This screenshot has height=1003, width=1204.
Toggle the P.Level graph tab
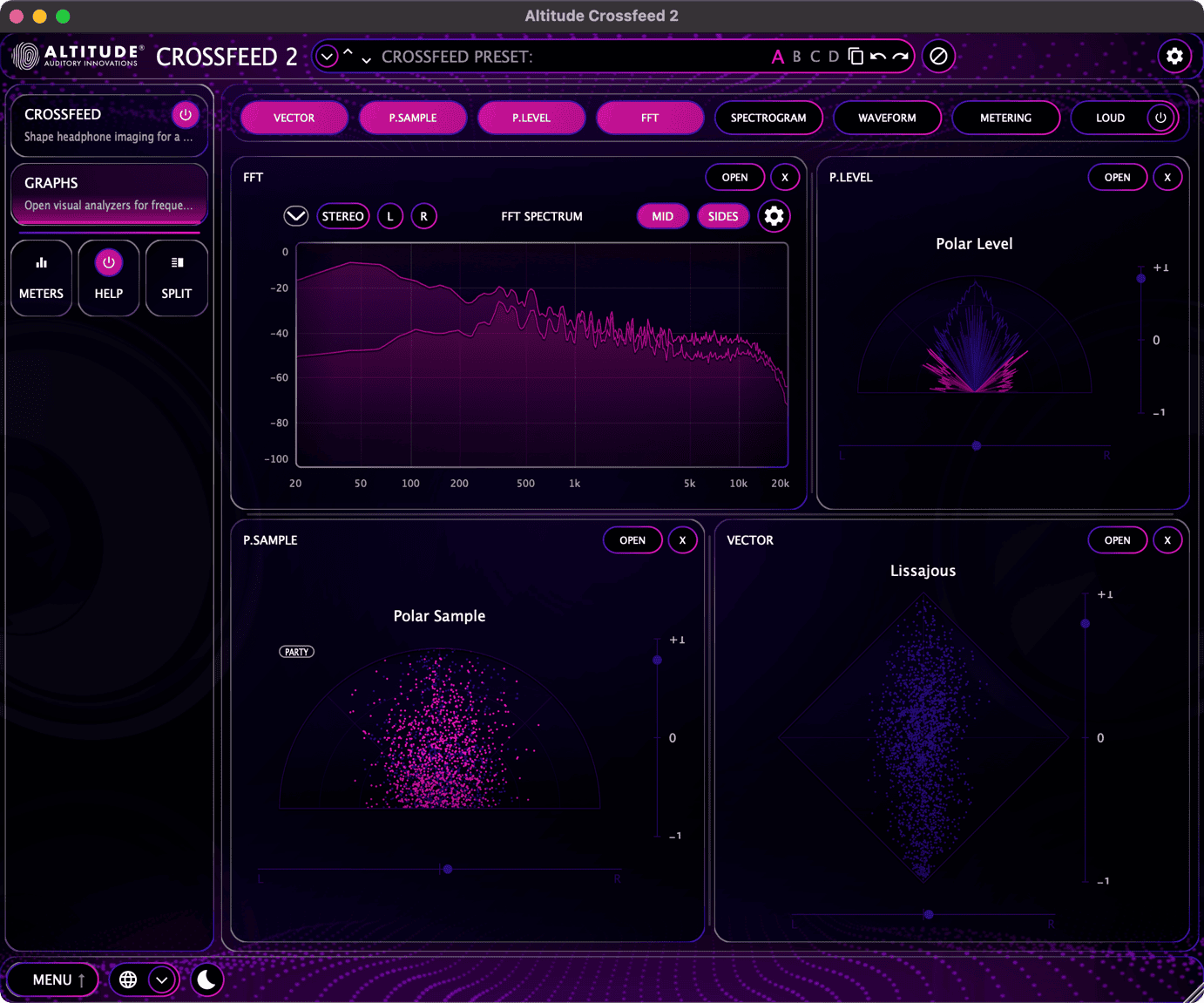tap(531, 118)
